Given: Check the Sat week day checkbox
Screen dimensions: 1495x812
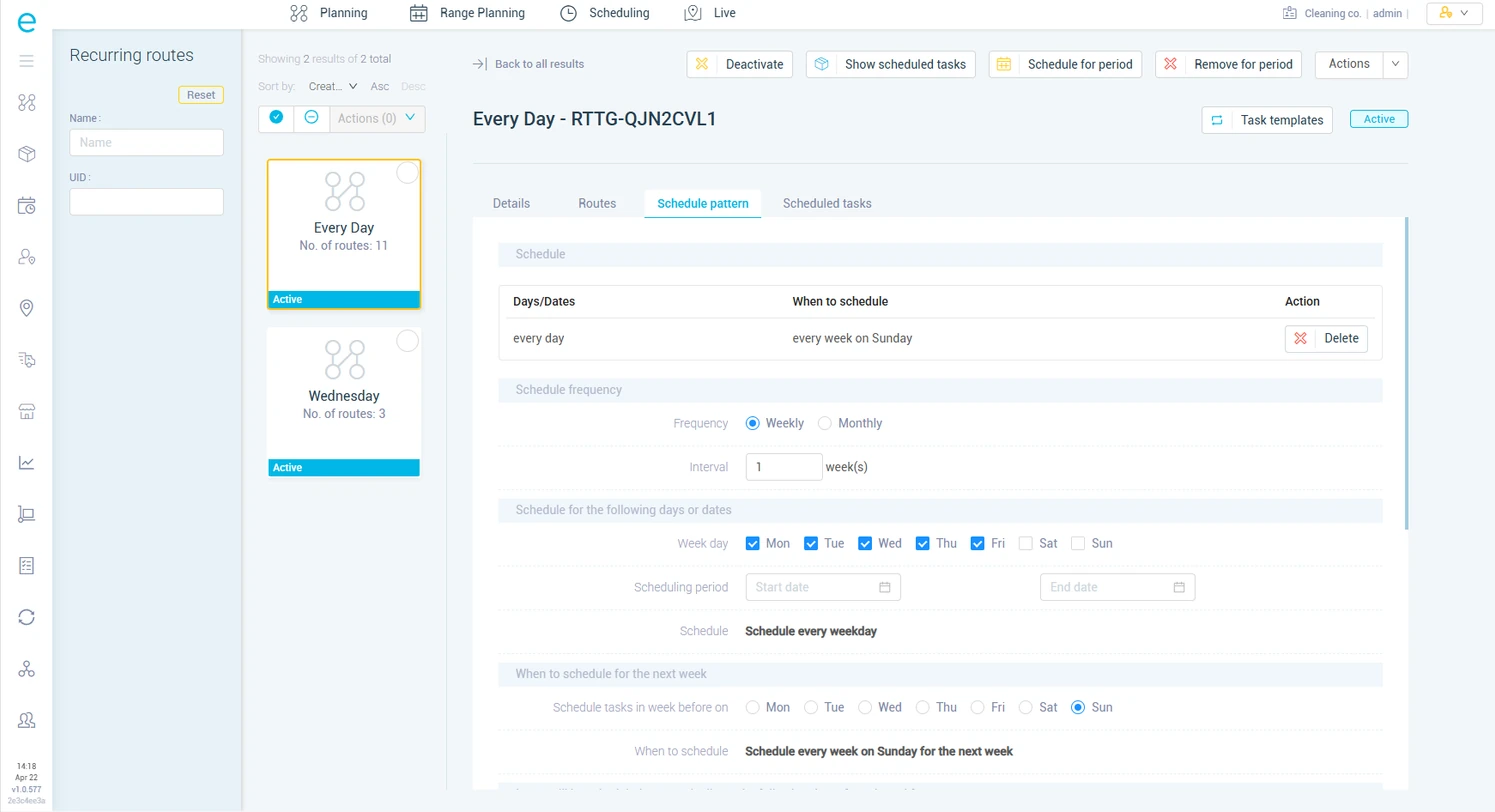Looking at the screenshot, I should pos(1026,543).
